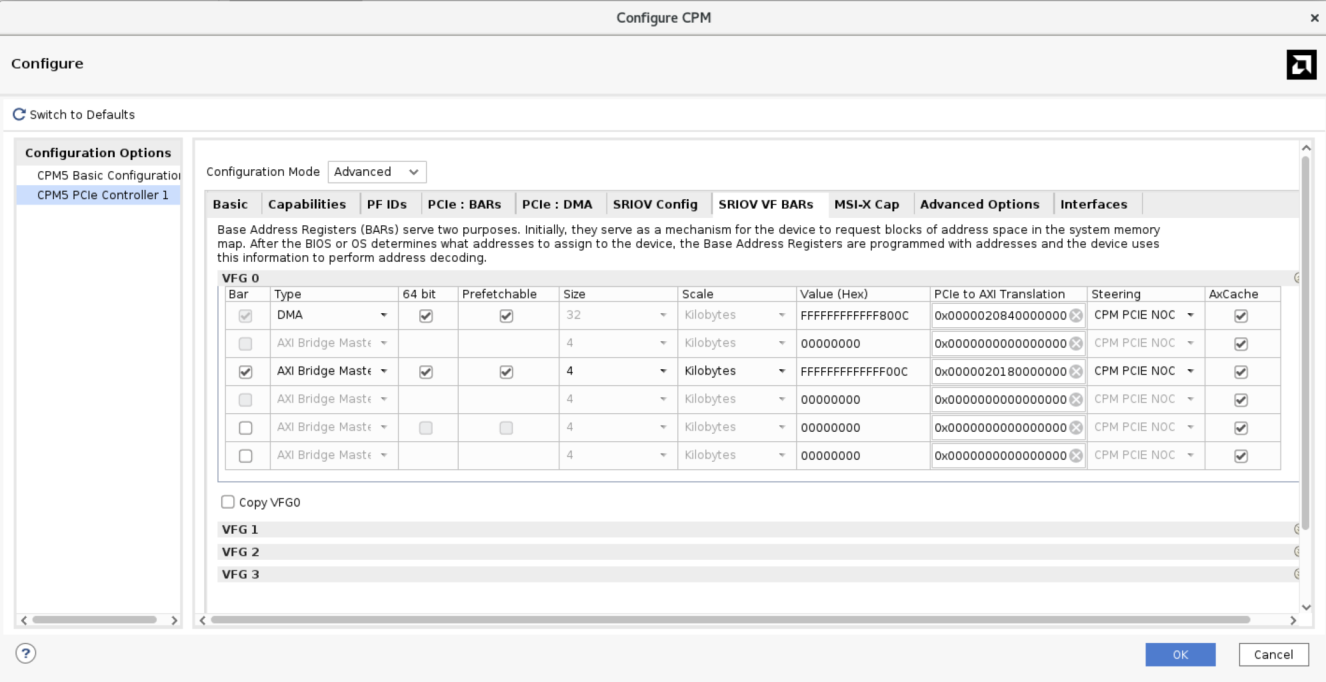Clear the DMA row PCIe to AXI translation
Viewport: 1326px width, 682px height.
pos(1076,316)
